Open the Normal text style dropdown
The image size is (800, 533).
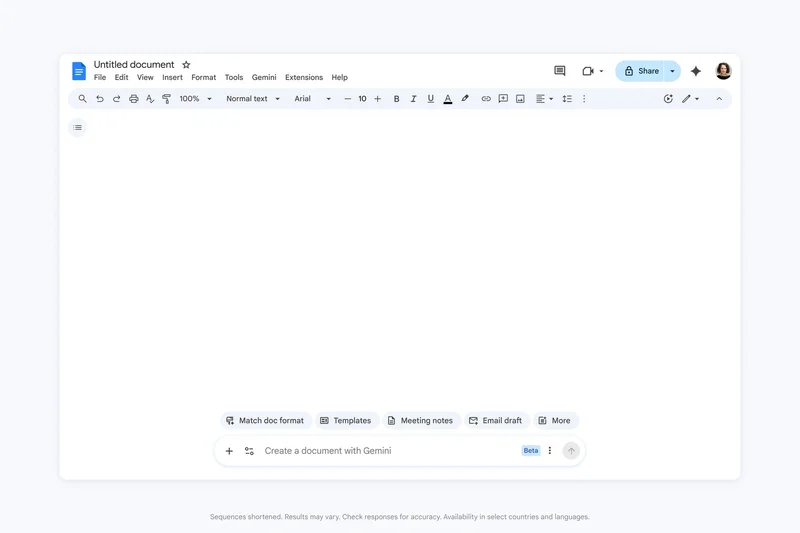(x=253, y=99)
